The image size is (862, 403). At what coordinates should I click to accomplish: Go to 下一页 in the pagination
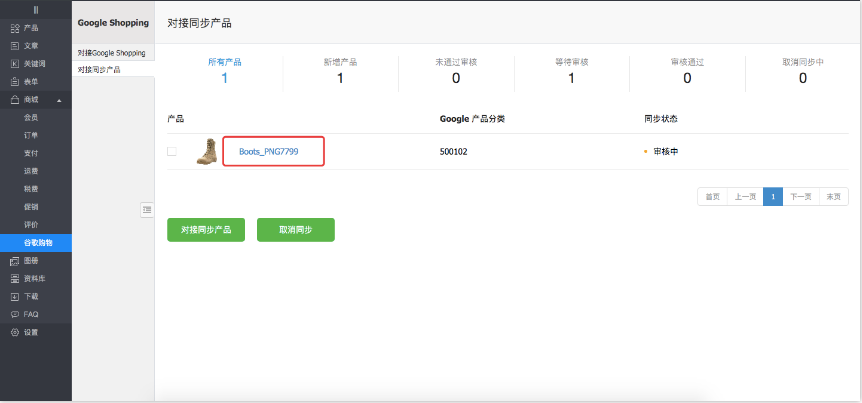click(x=800, y=196)
